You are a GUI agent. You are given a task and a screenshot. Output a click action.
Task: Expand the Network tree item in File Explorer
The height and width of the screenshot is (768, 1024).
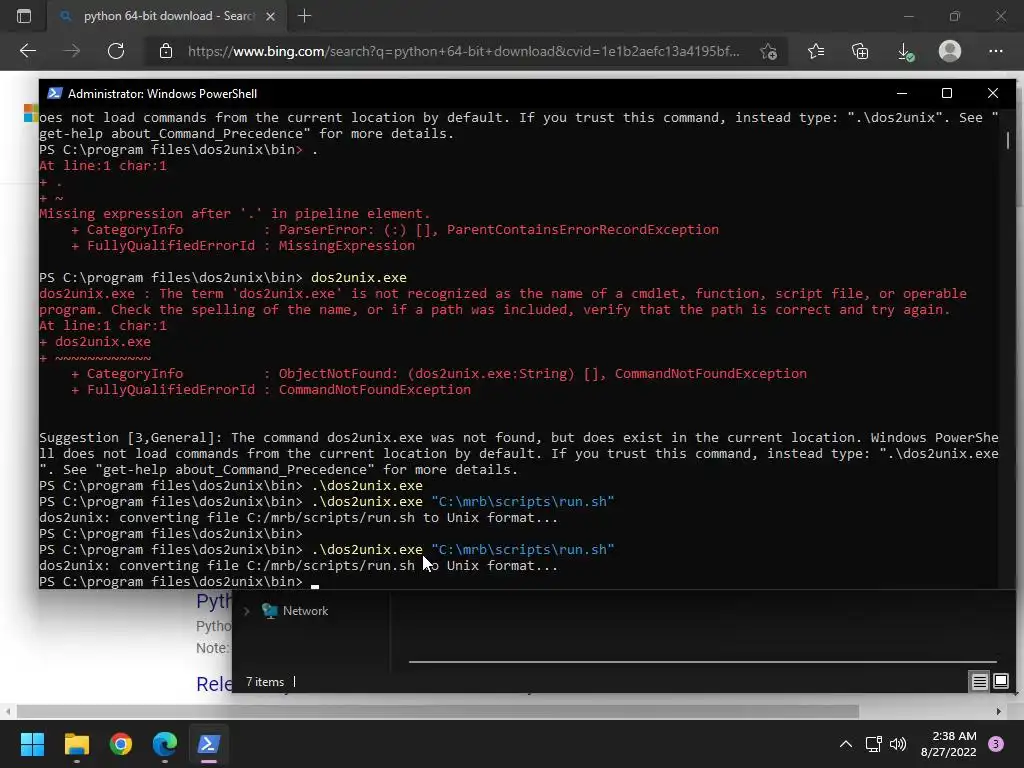(247, 611)
